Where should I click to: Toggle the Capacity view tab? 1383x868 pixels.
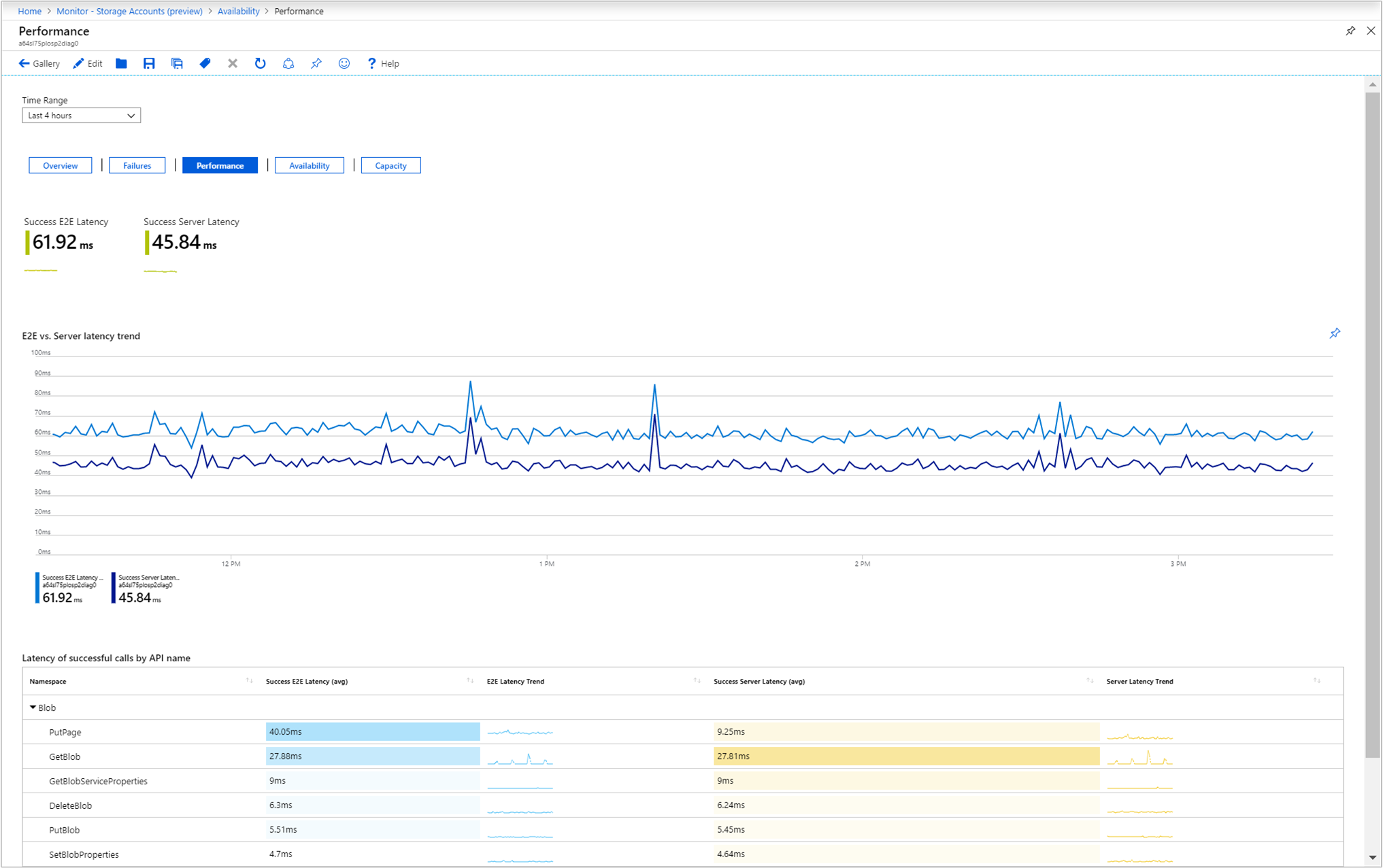tap(389, 165)
